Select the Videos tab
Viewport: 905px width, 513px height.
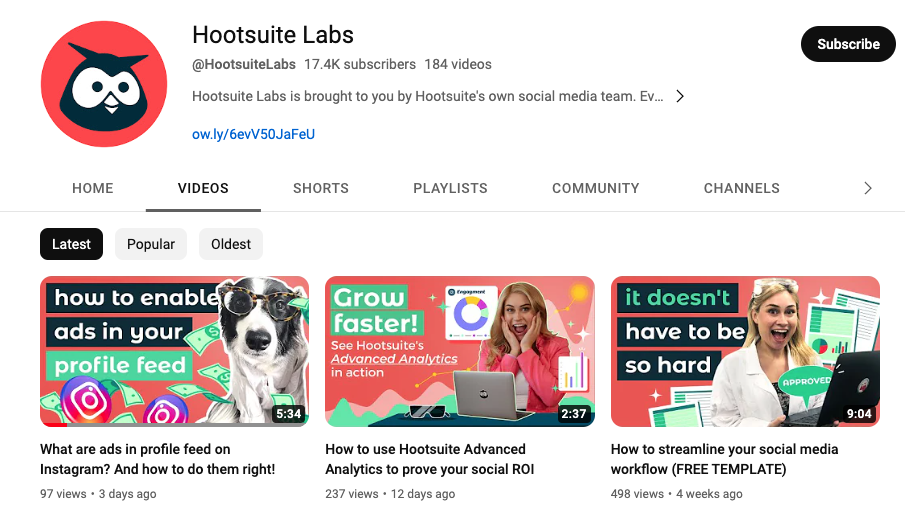tap(203, 188)
